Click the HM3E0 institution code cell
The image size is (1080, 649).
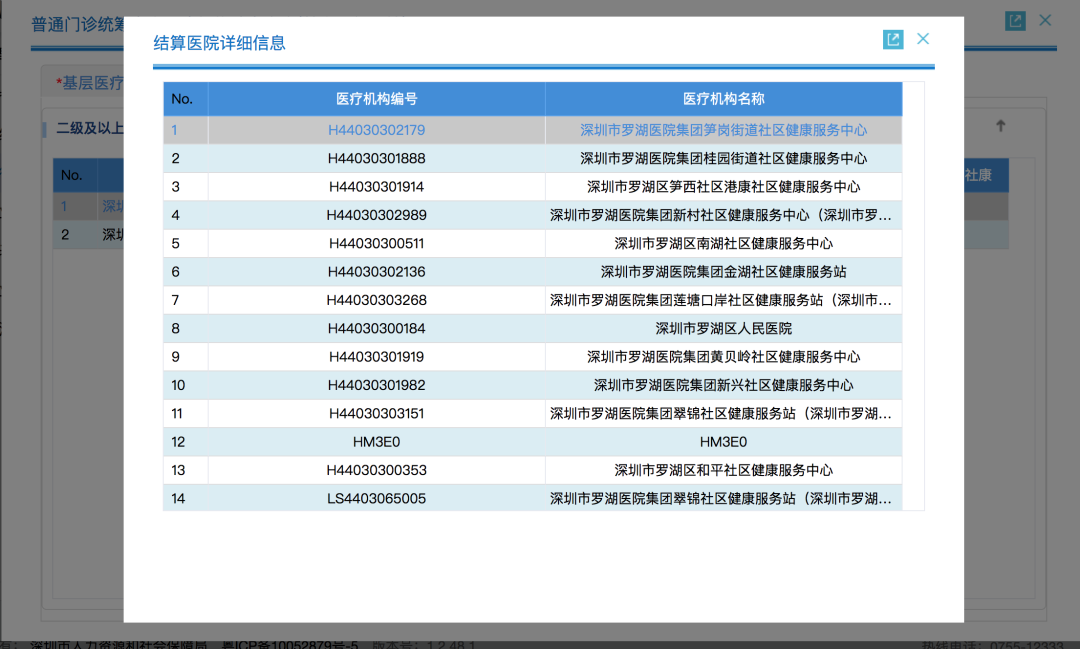pos(376,442)
